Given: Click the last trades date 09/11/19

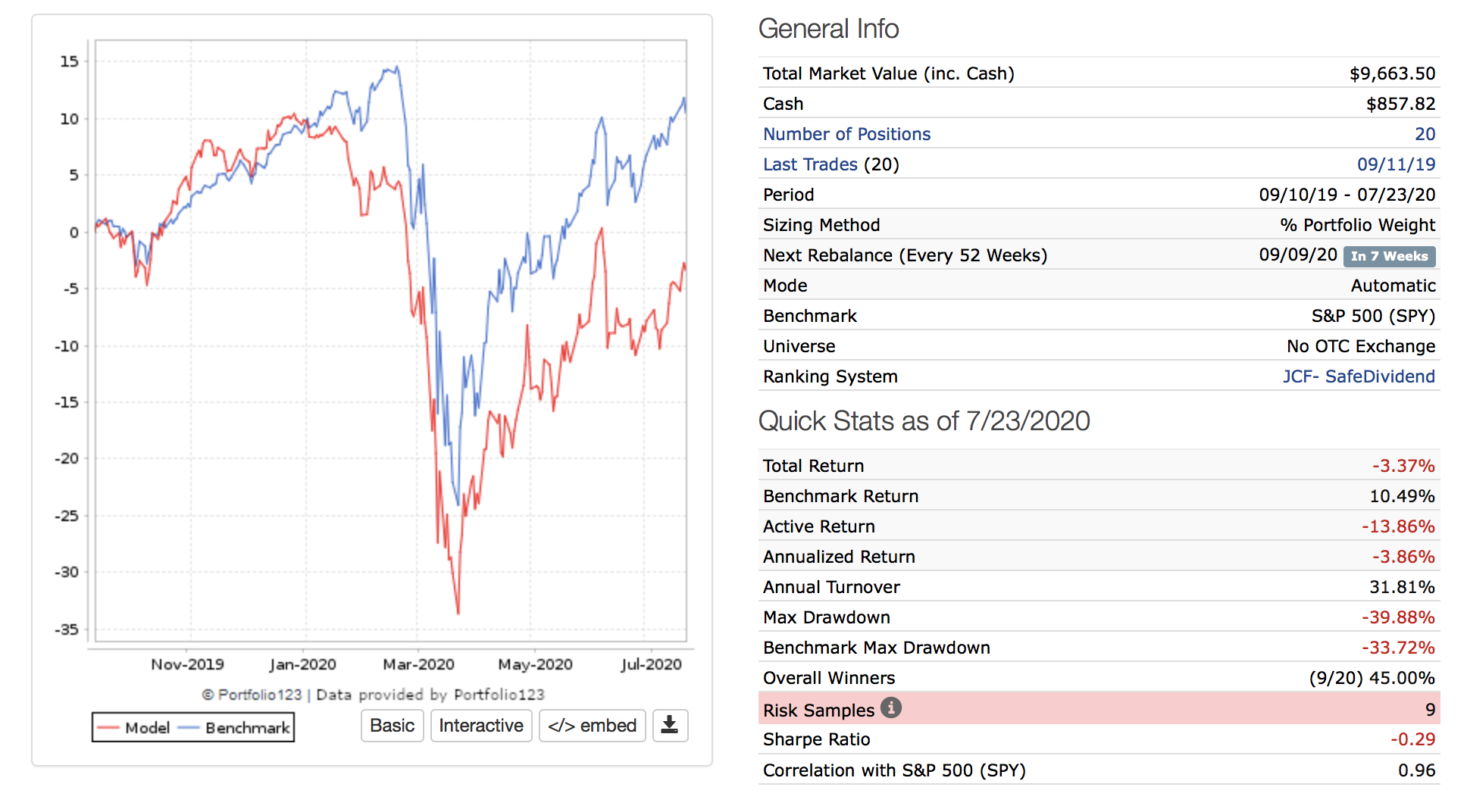Looking at the screenshot, I should click(x=1396, y=164).
